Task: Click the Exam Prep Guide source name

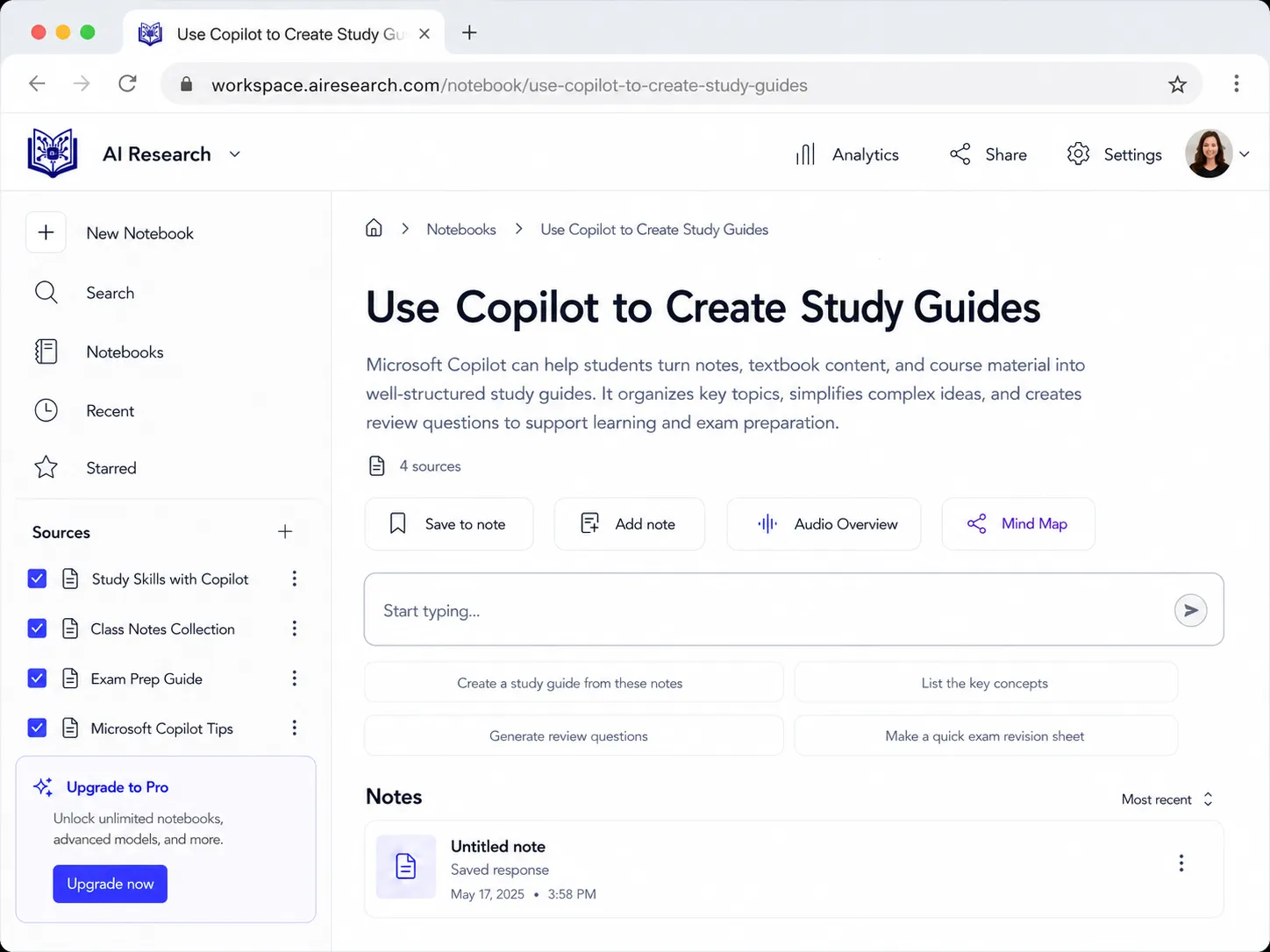Action: pos(146,679)
